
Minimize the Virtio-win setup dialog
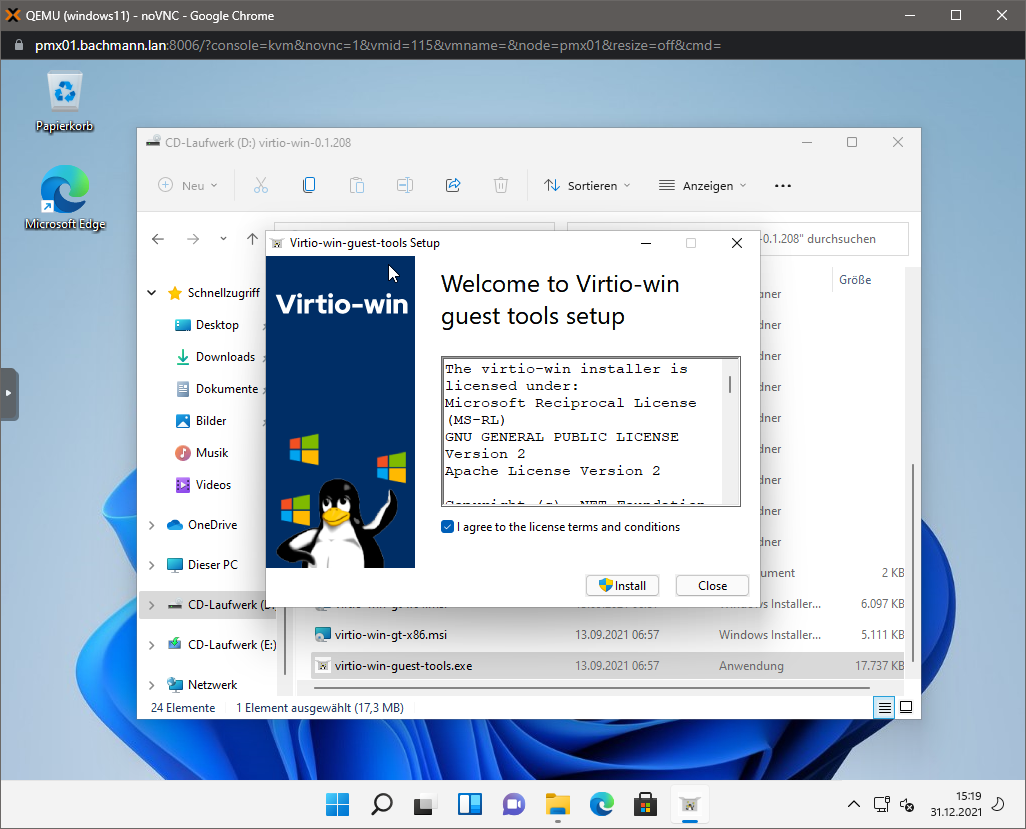pos(646,243)
